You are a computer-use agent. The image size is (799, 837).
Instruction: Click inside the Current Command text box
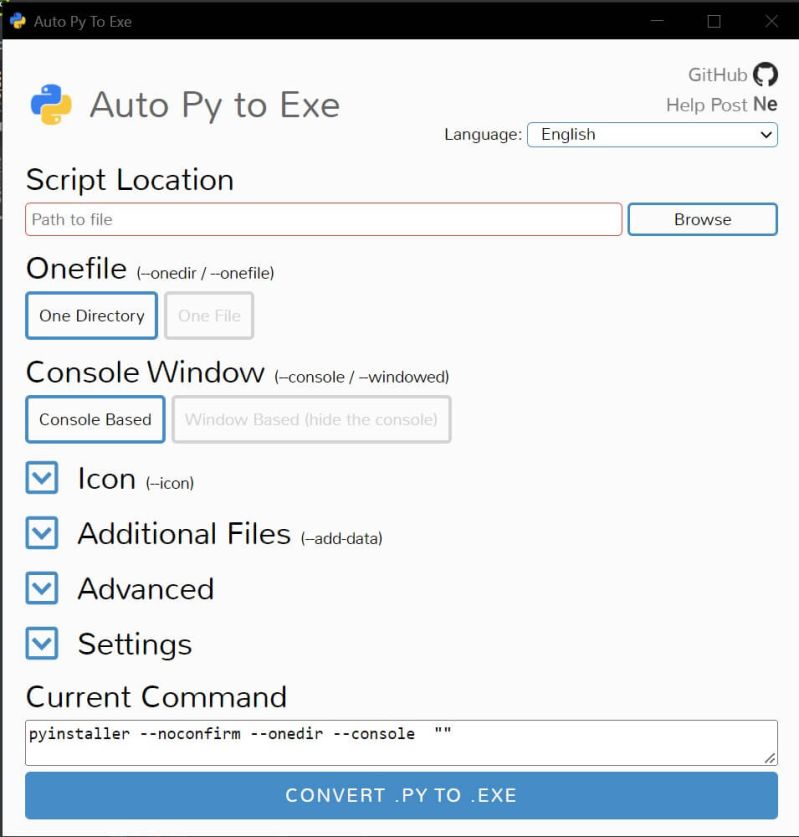point(401,743)
